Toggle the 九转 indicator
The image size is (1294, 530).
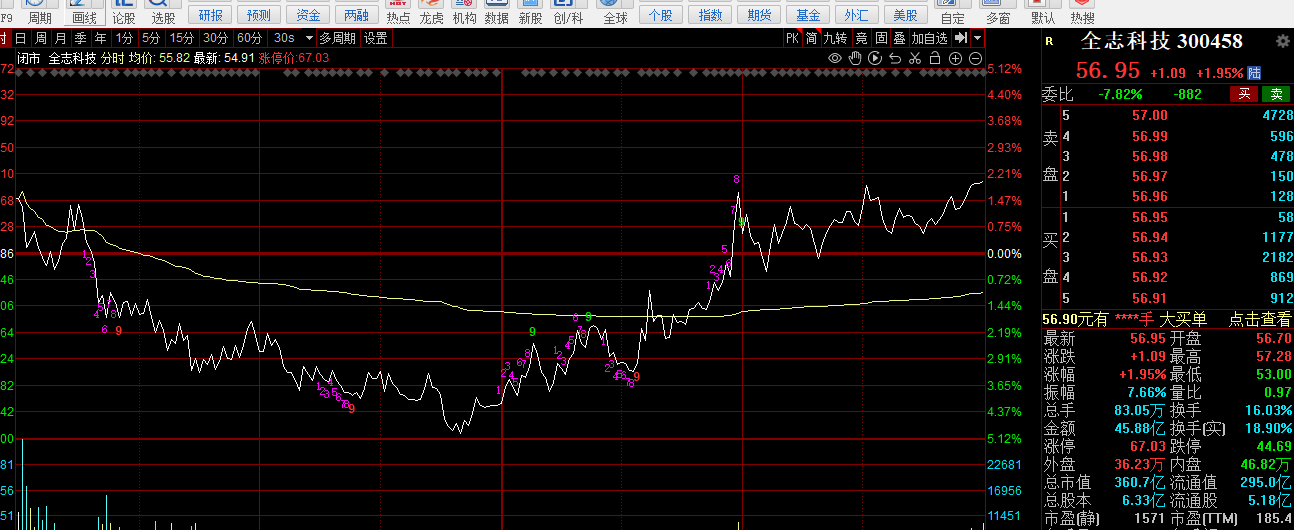pos(835,38)
